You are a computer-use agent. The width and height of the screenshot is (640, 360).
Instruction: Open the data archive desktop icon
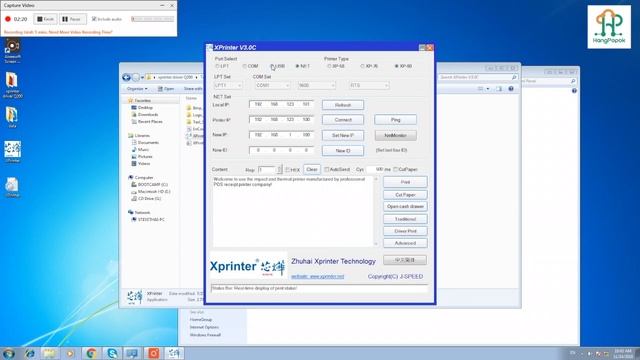pos(12,117)
